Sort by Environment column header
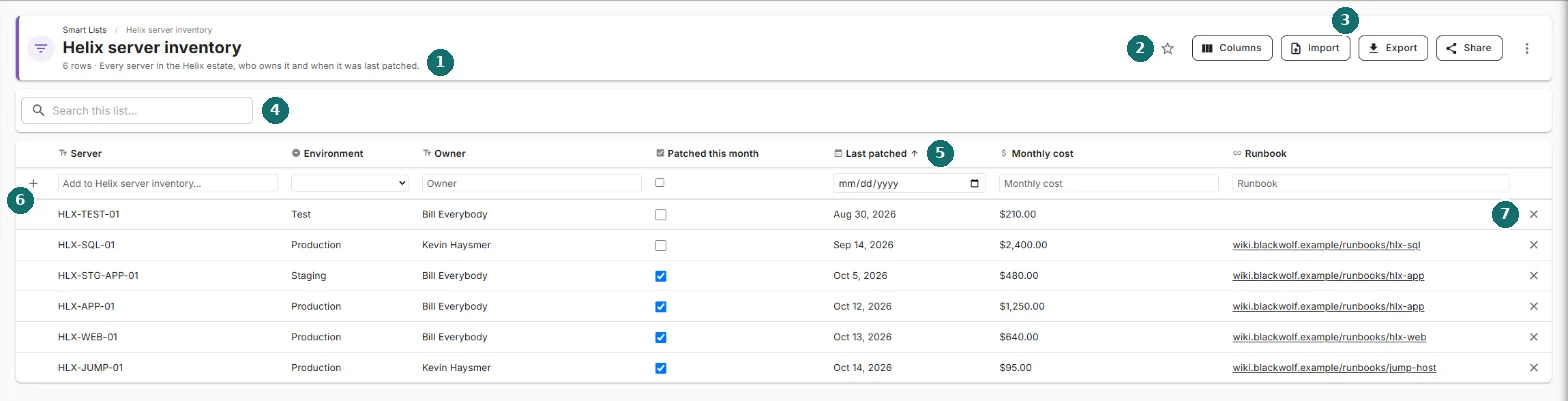The image size is (1568, 401). 327,154
